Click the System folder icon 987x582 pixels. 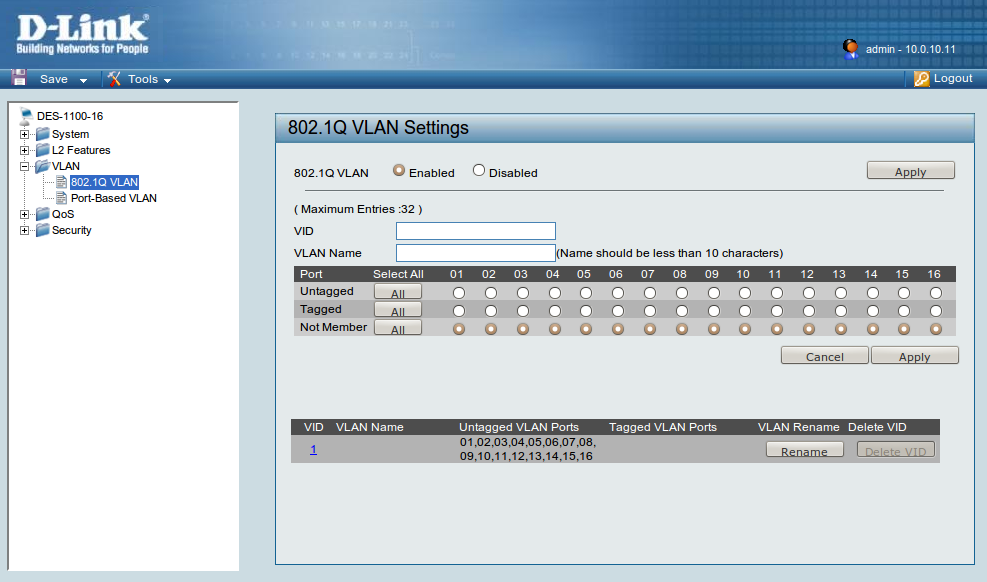click(x=42, y=134)
